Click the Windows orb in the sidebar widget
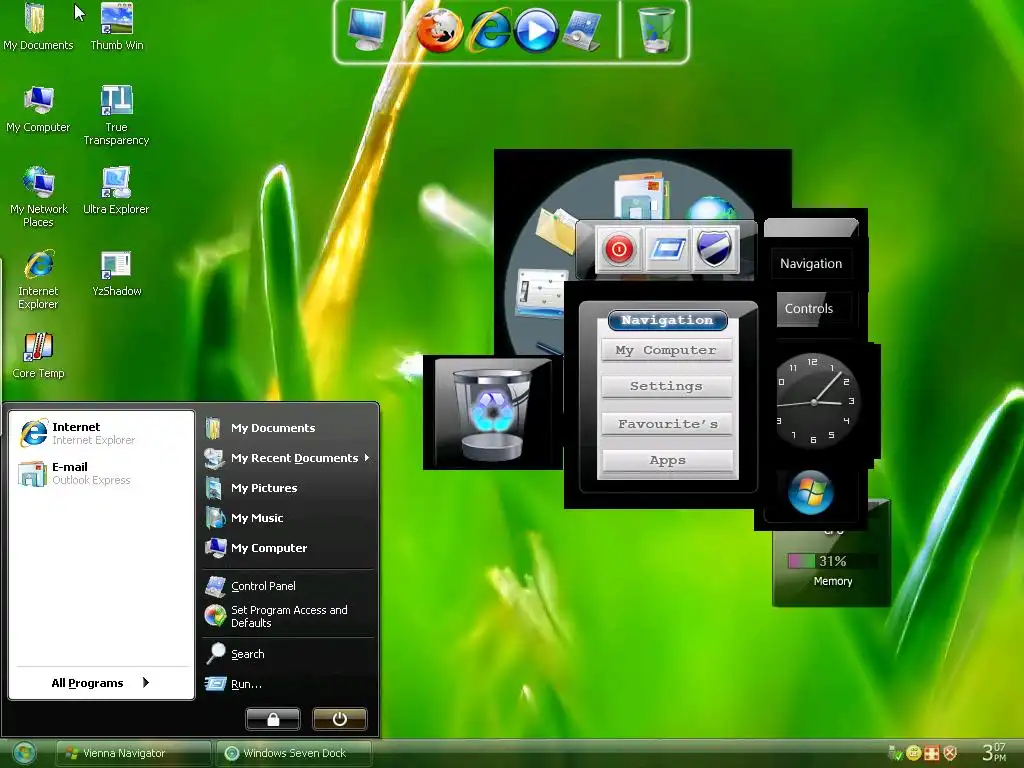This screenshot has width=1024, height=768. tap(810, 492)
